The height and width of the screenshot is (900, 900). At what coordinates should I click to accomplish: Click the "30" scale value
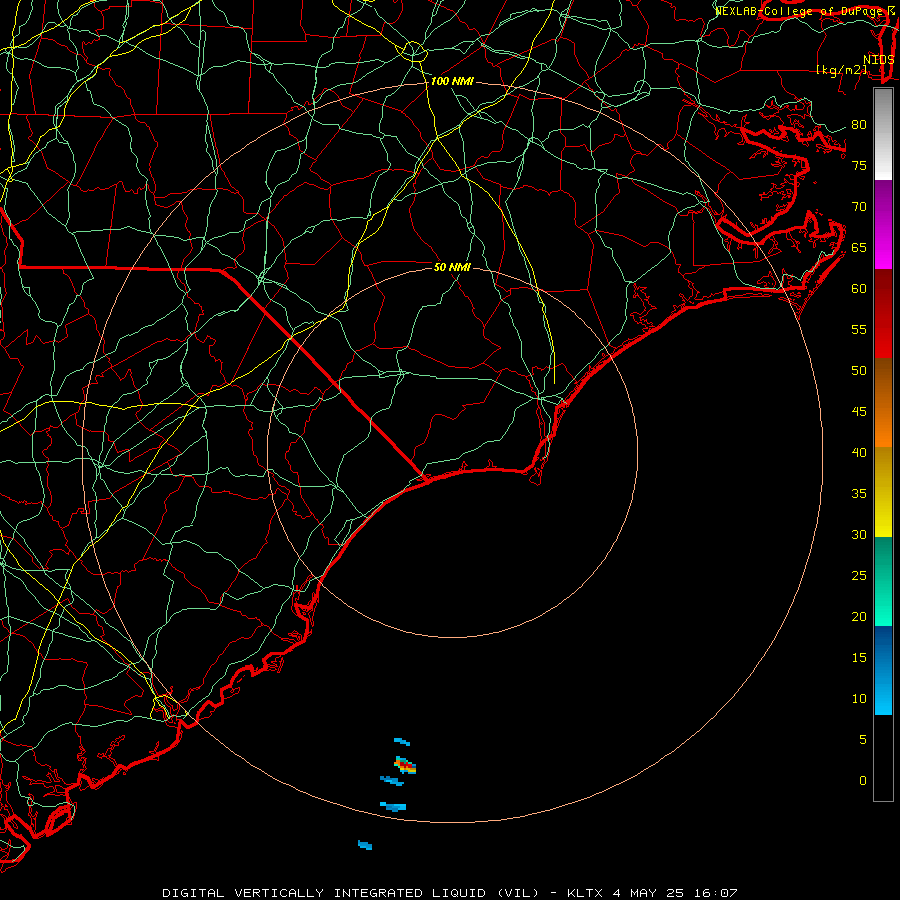click(859, 534)
